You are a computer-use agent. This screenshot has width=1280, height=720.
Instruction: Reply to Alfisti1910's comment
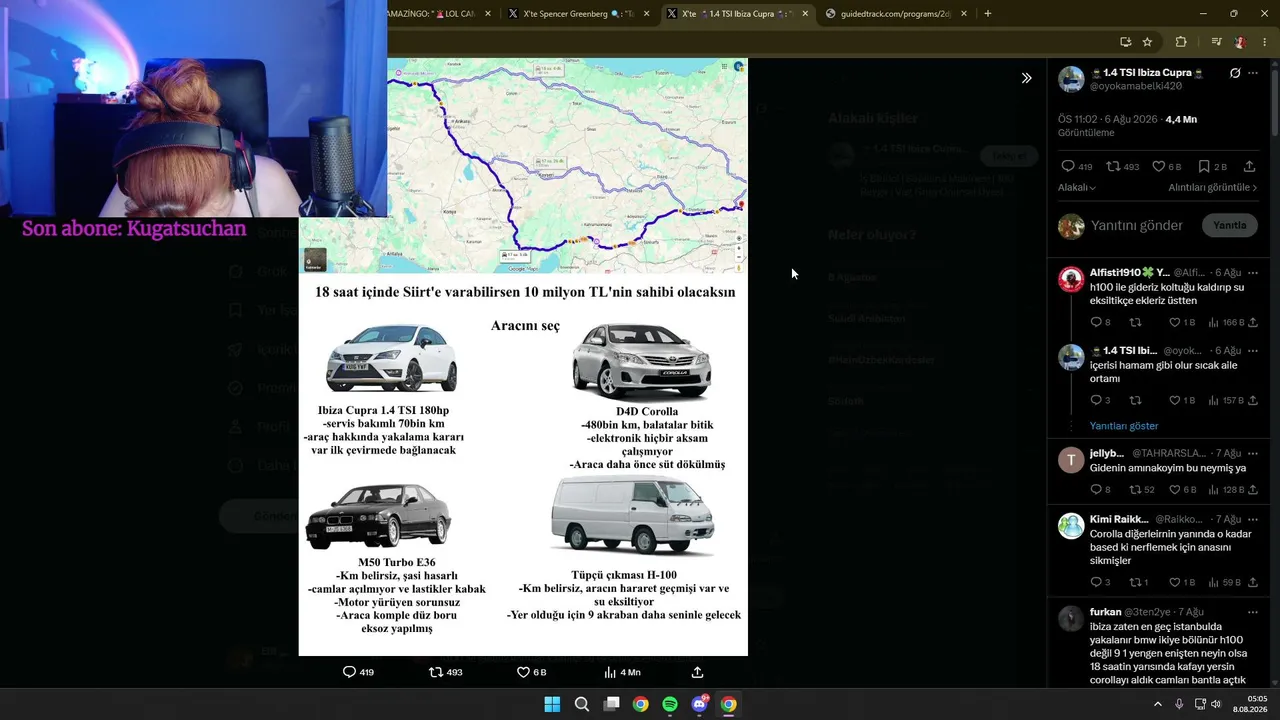click(x=1100, y=322)
